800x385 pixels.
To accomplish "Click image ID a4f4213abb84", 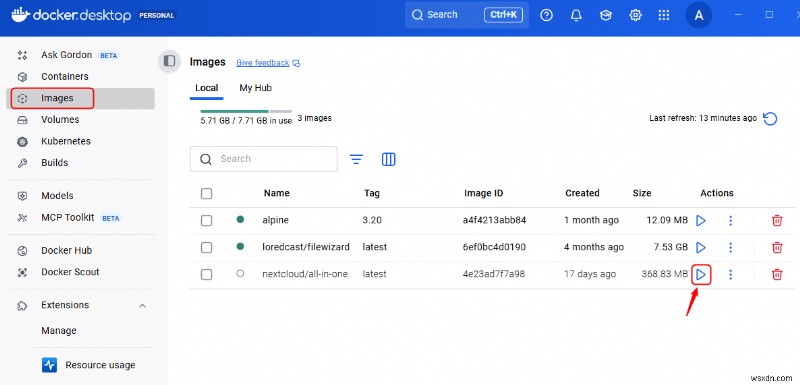I will coord(494,220).
